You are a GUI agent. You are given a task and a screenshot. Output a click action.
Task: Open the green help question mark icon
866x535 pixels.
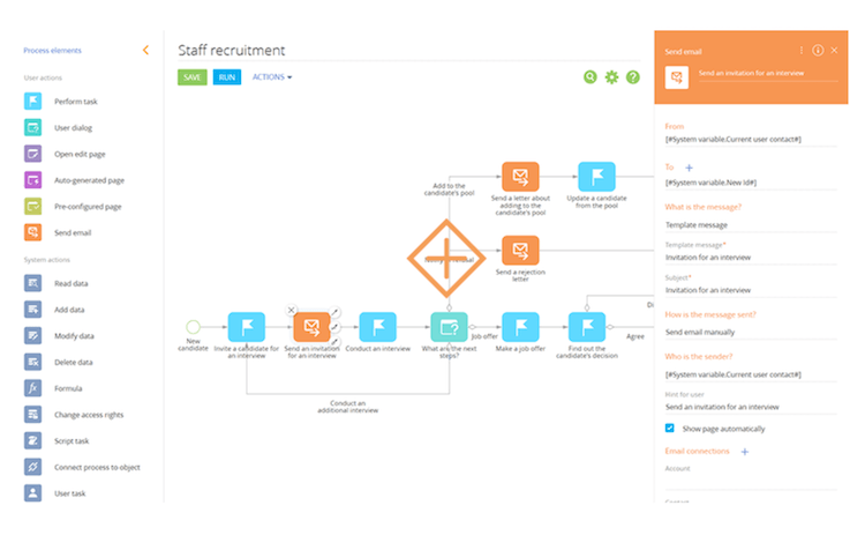(x=633, y=77)
